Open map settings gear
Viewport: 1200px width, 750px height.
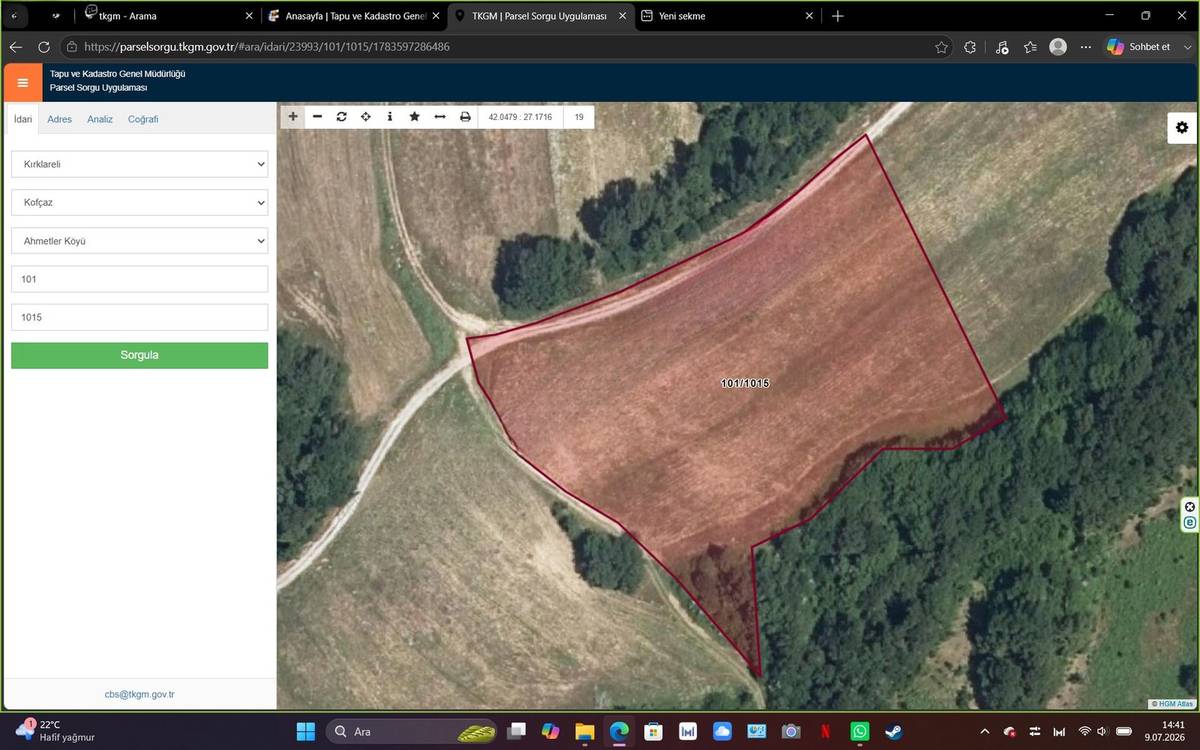1182,127
